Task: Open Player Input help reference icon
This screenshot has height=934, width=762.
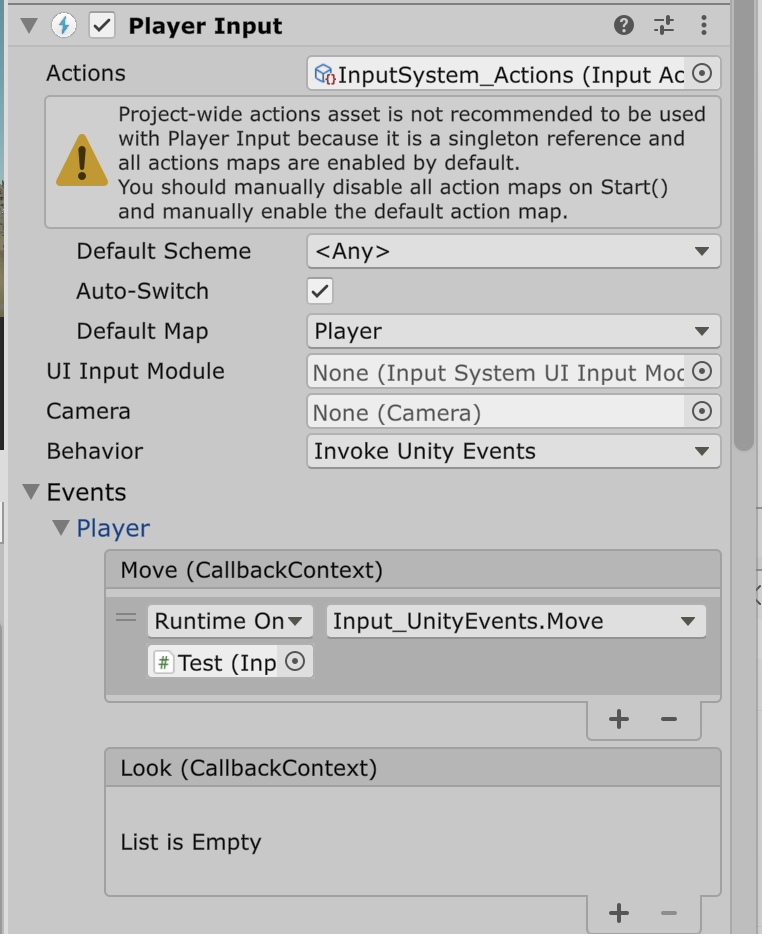Action: (x=624, y=26)
